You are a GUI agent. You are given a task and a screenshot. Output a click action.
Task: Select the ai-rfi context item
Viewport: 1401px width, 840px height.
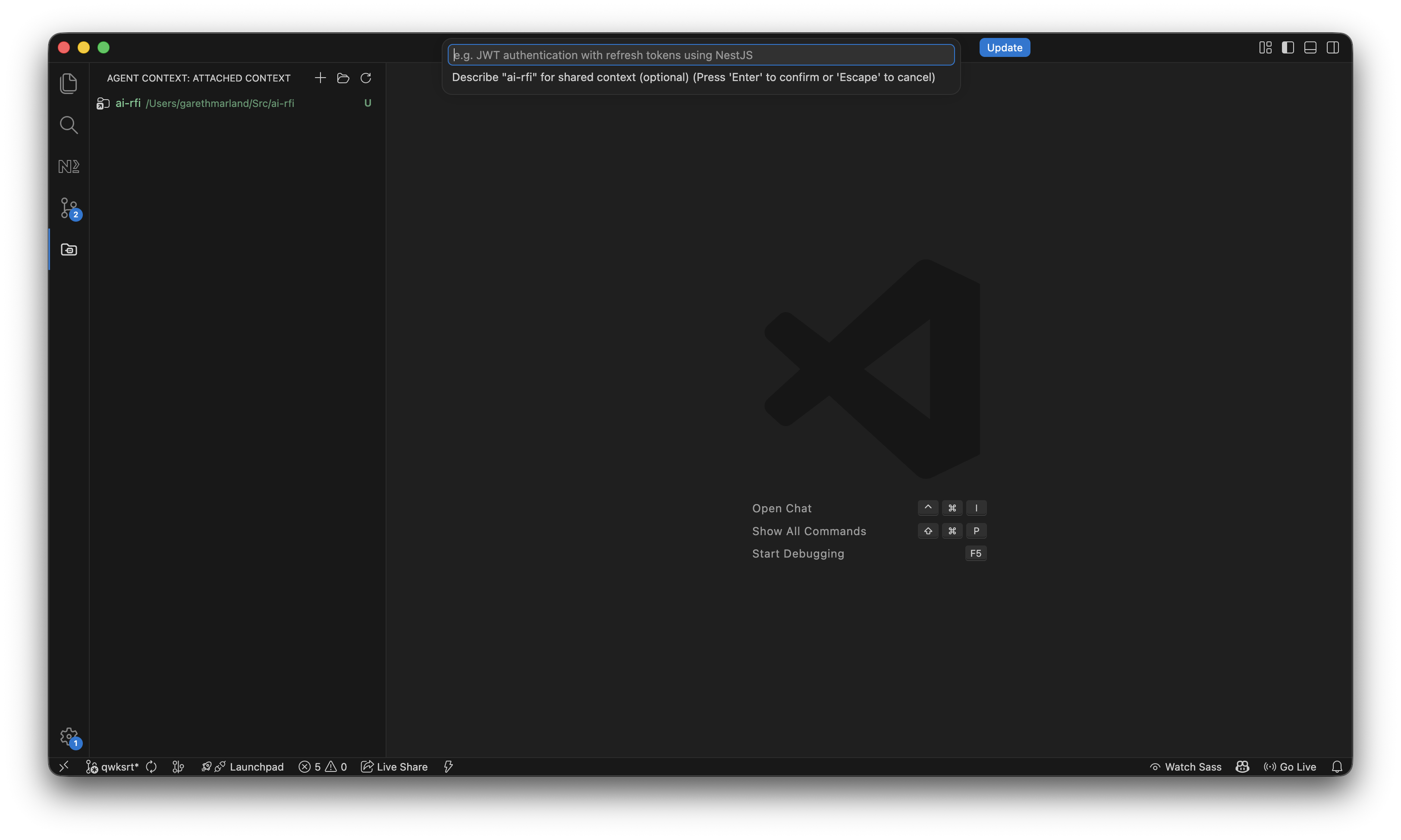tap(128, 103)
